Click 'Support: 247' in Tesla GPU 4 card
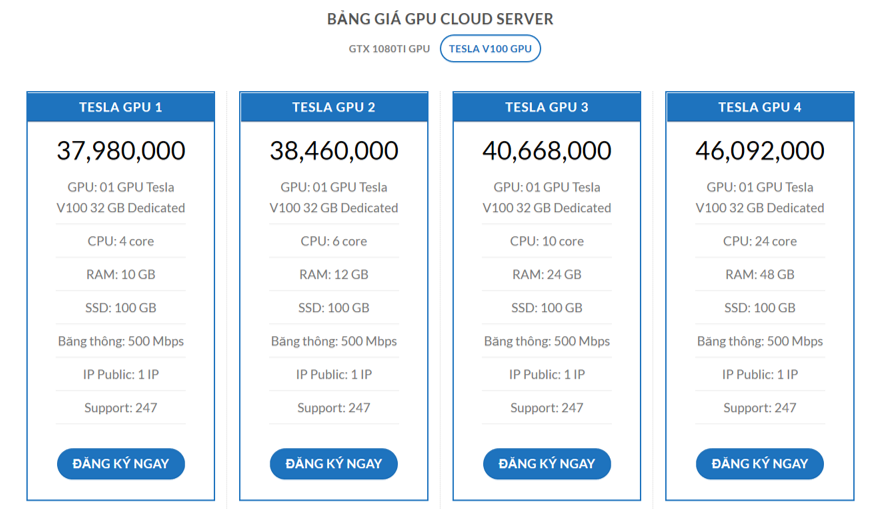884x509 pixels. pyautogui.click(x=759, y=408)
